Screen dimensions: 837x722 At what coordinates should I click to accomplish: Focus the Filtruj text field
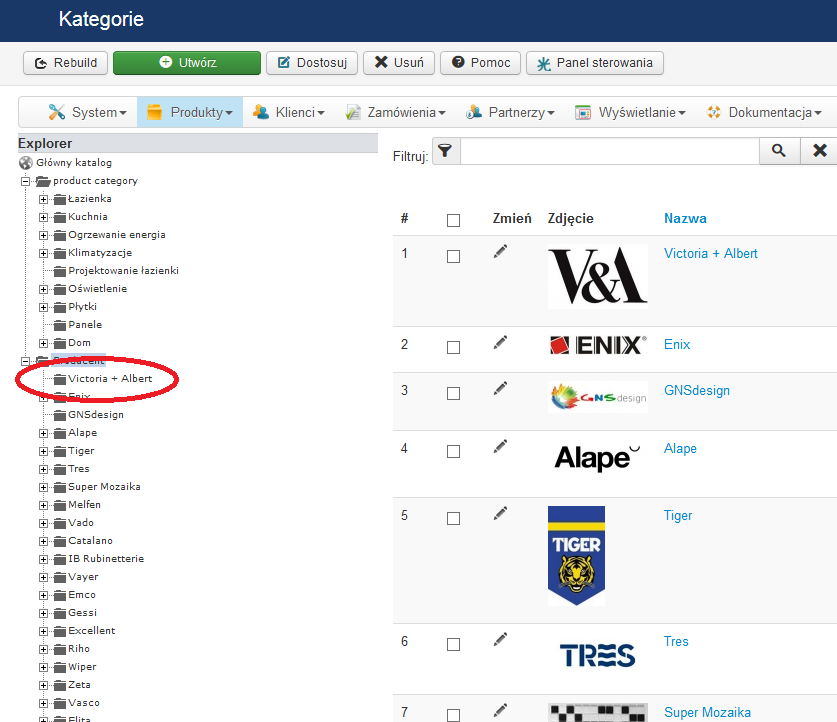coord(610,151)
